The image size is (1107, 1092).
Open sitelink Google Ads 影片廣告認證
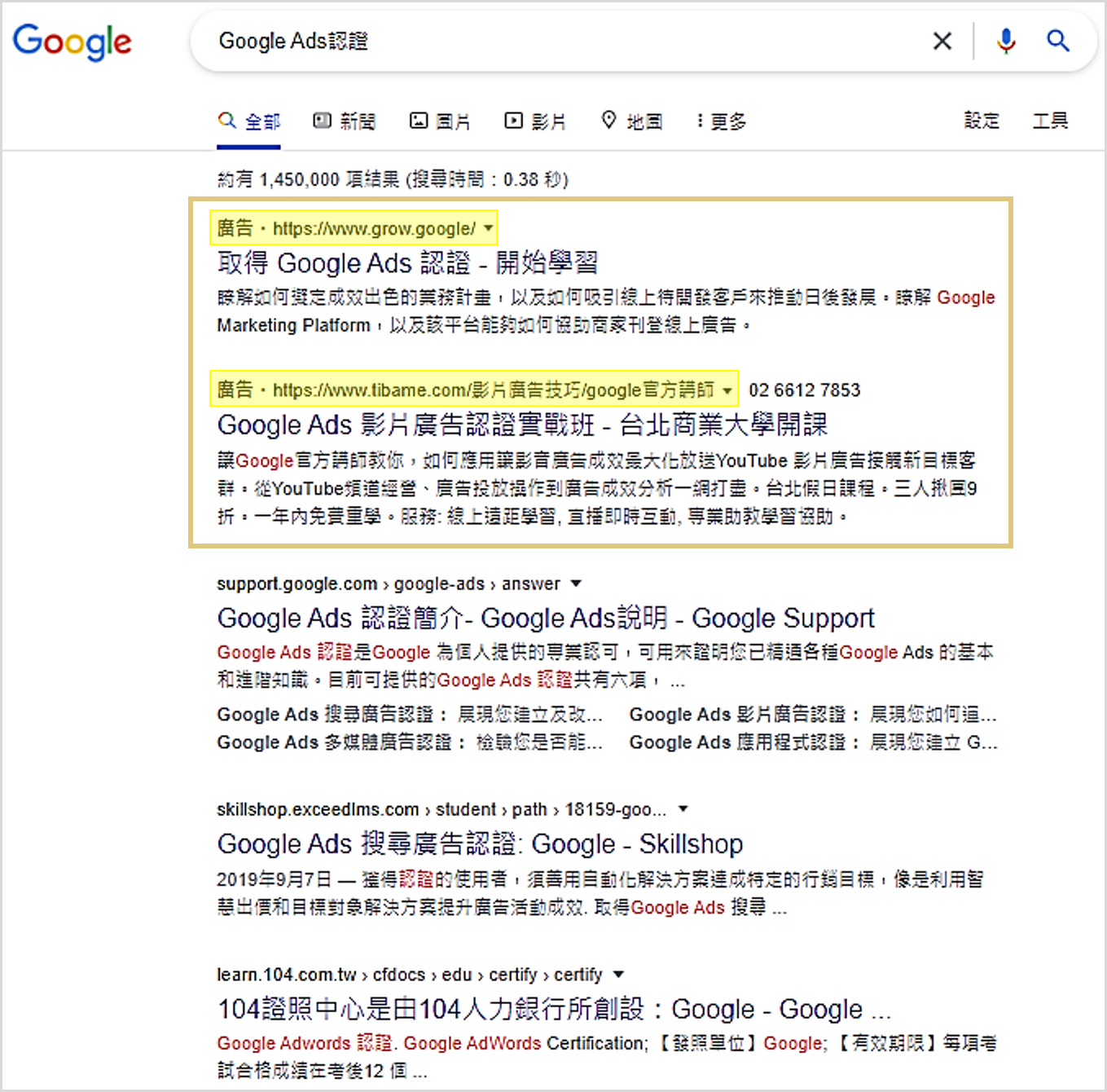(x=745, y=715)
